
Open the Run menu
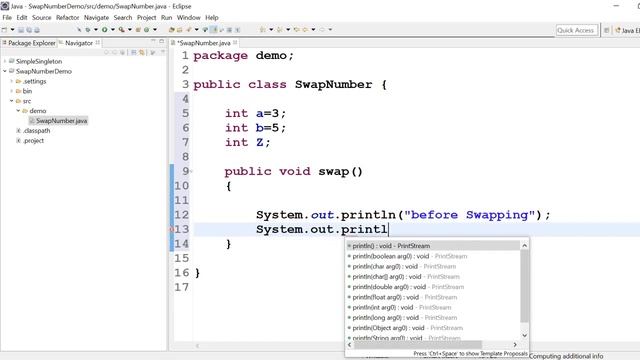167,18
